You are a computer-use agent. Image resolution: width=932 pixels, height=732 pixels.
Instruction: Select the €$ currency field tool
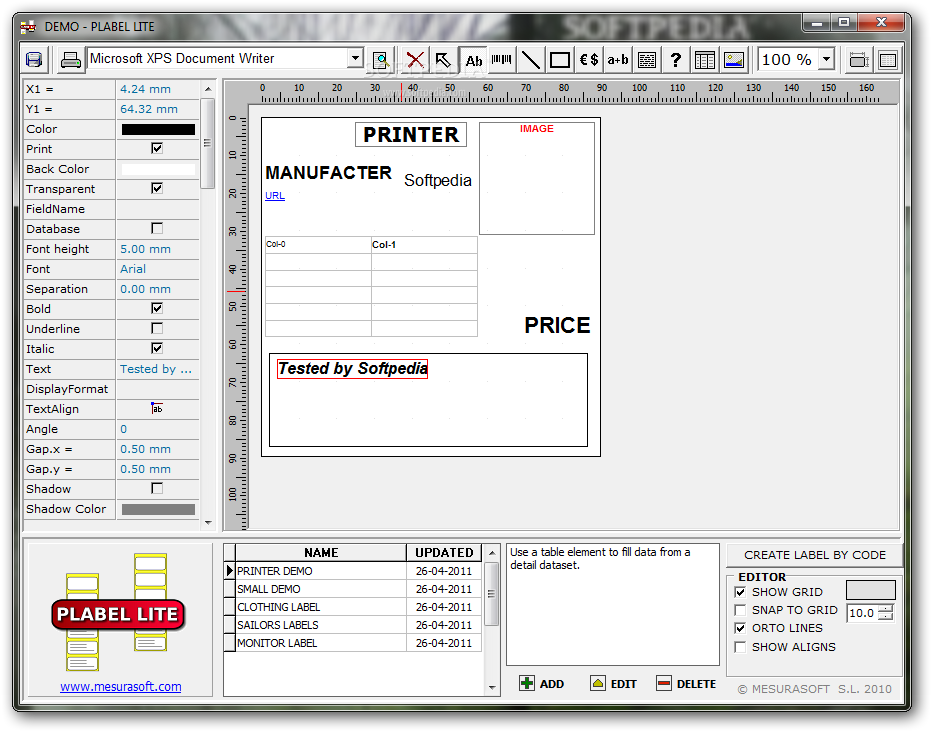click(589, 60)
